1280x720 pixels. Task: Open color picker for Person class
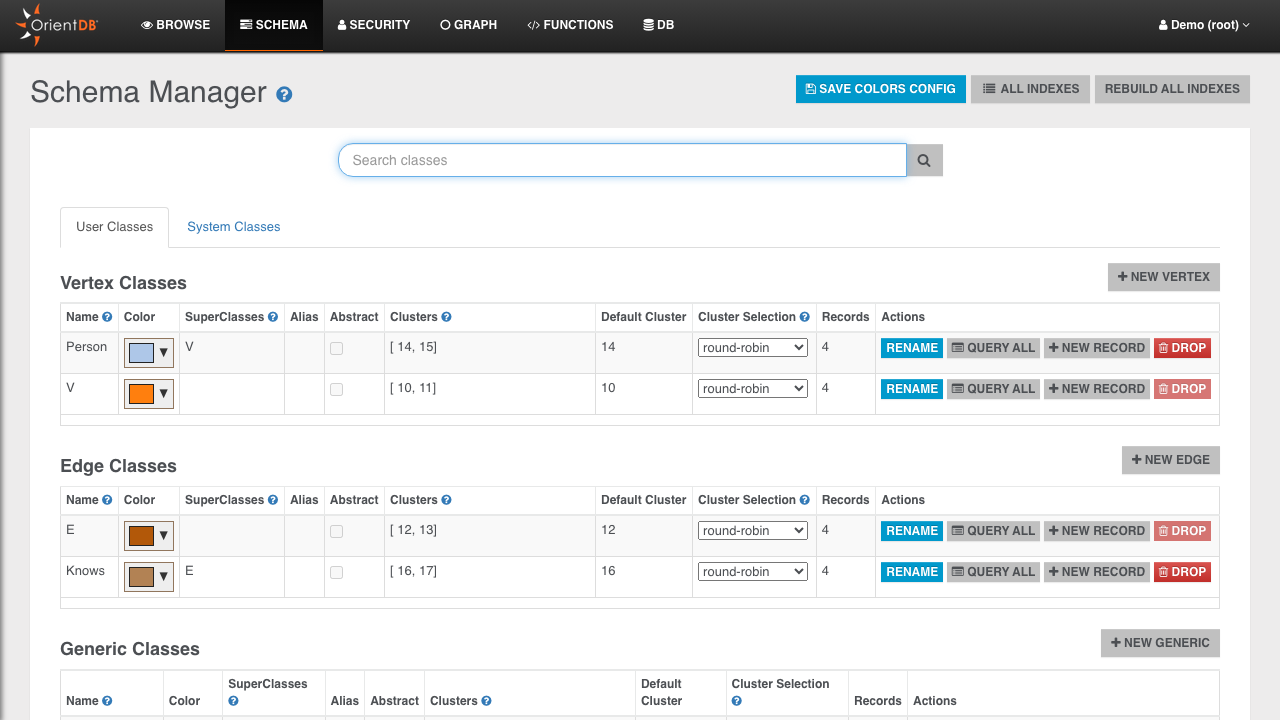click(149, 353)
